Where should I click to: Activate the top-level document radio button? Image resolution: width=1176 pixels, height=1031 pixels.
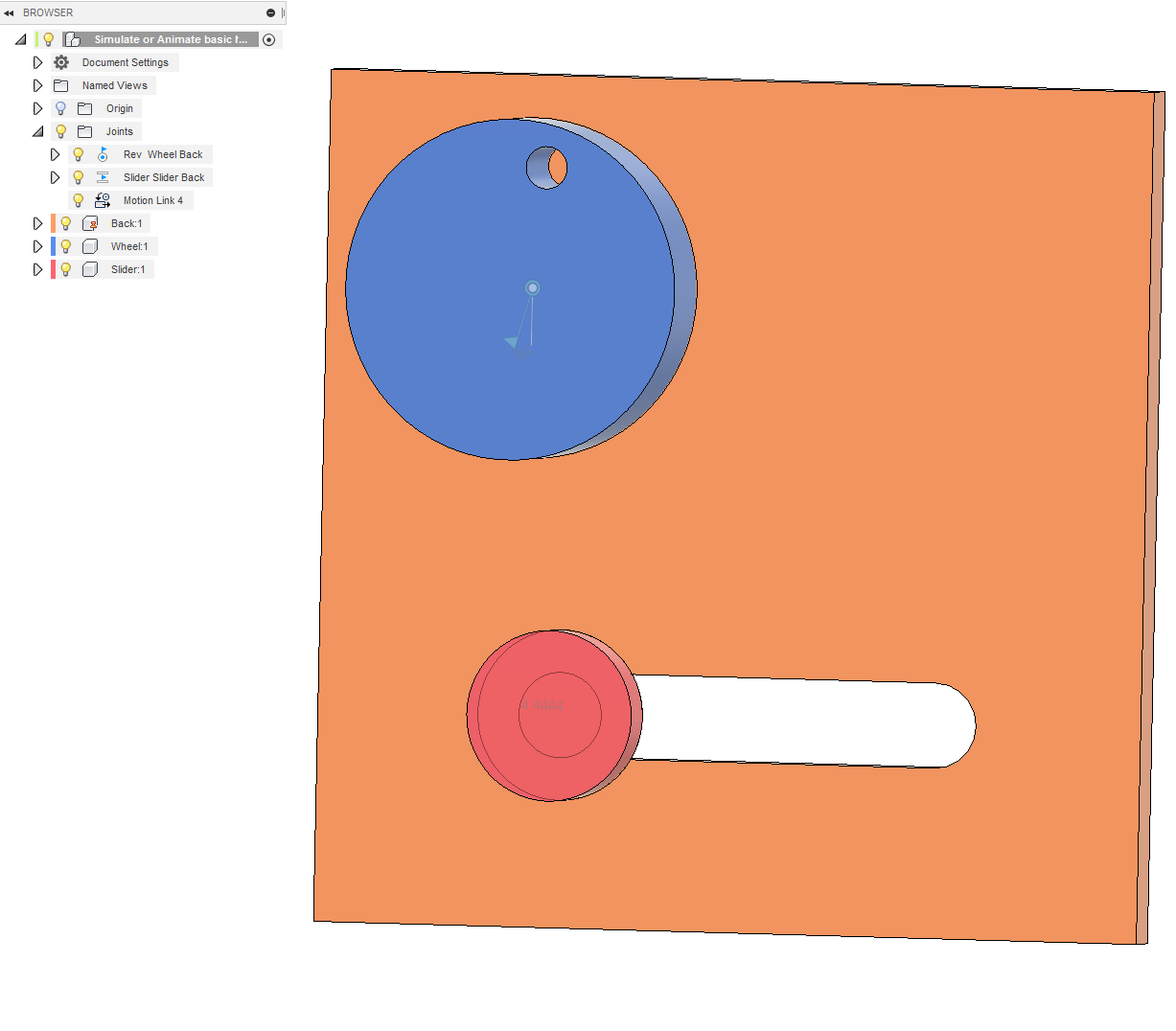[x=268, y=39]
